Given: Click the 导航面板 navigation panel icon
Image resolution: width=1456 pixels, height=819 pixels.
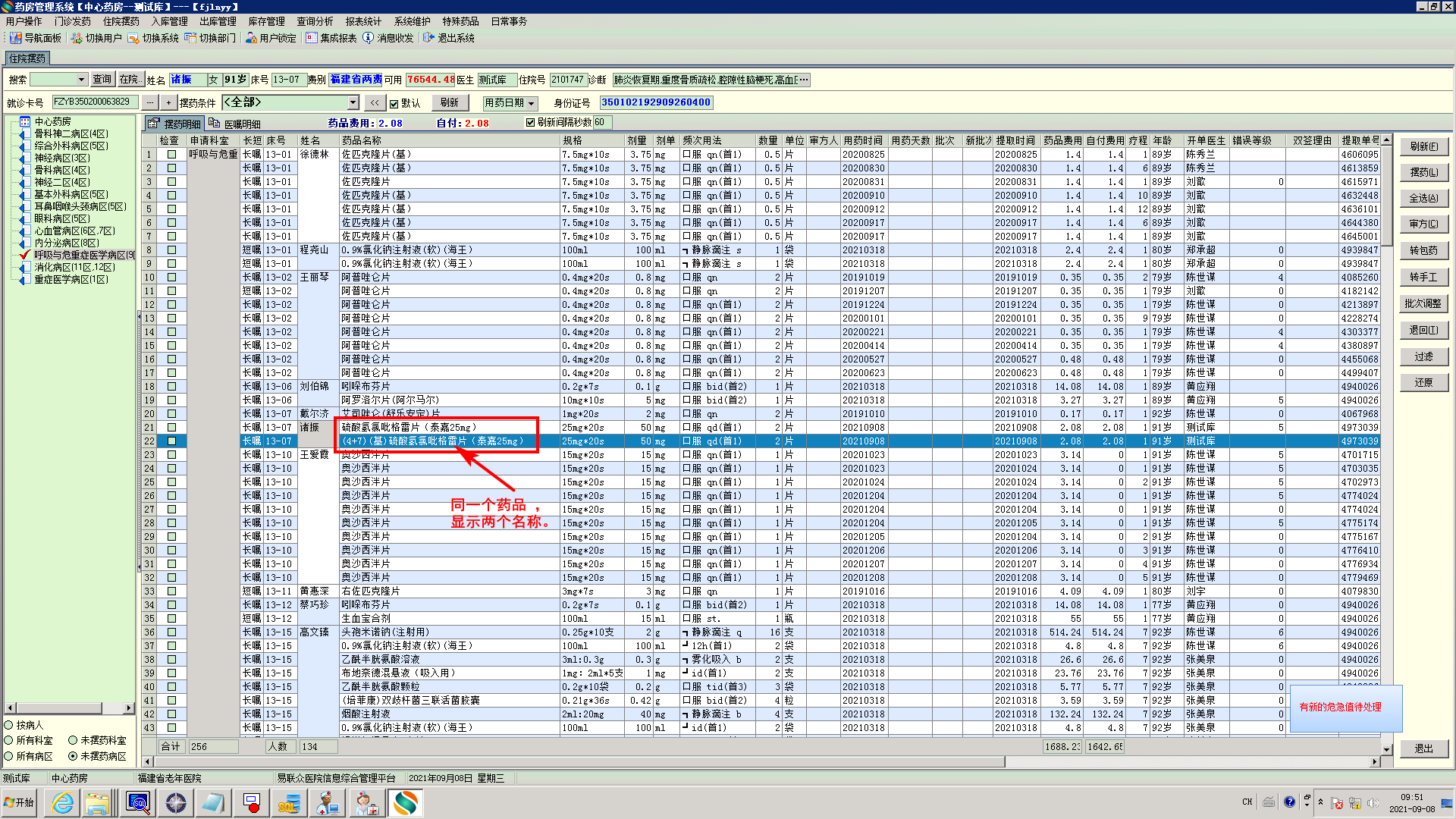Looking at the screenshot, I should pyautogui.click(x=15, y=38).
